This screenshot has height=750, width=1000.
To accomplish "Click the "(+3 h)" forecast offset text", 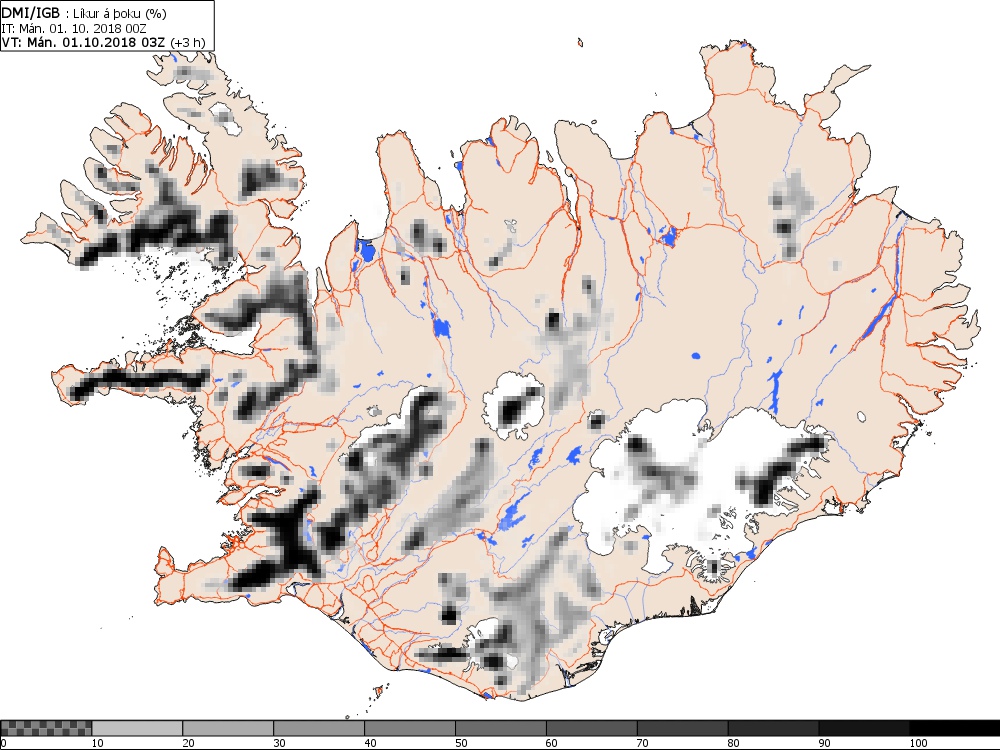I will click(188, 43).
